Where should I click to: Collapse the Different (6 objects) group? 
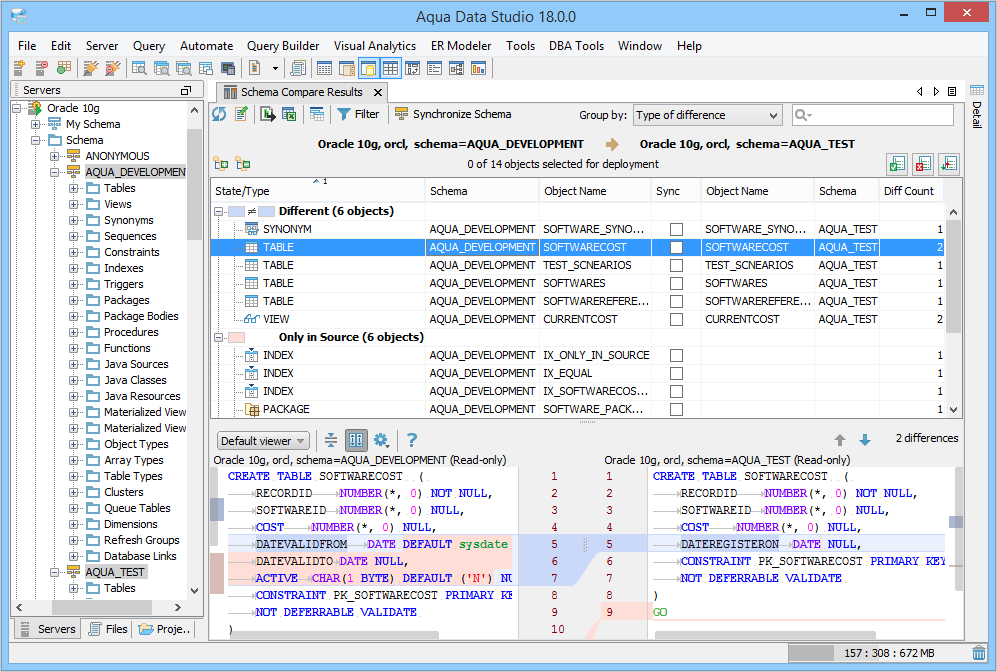[x=219, y=212]
